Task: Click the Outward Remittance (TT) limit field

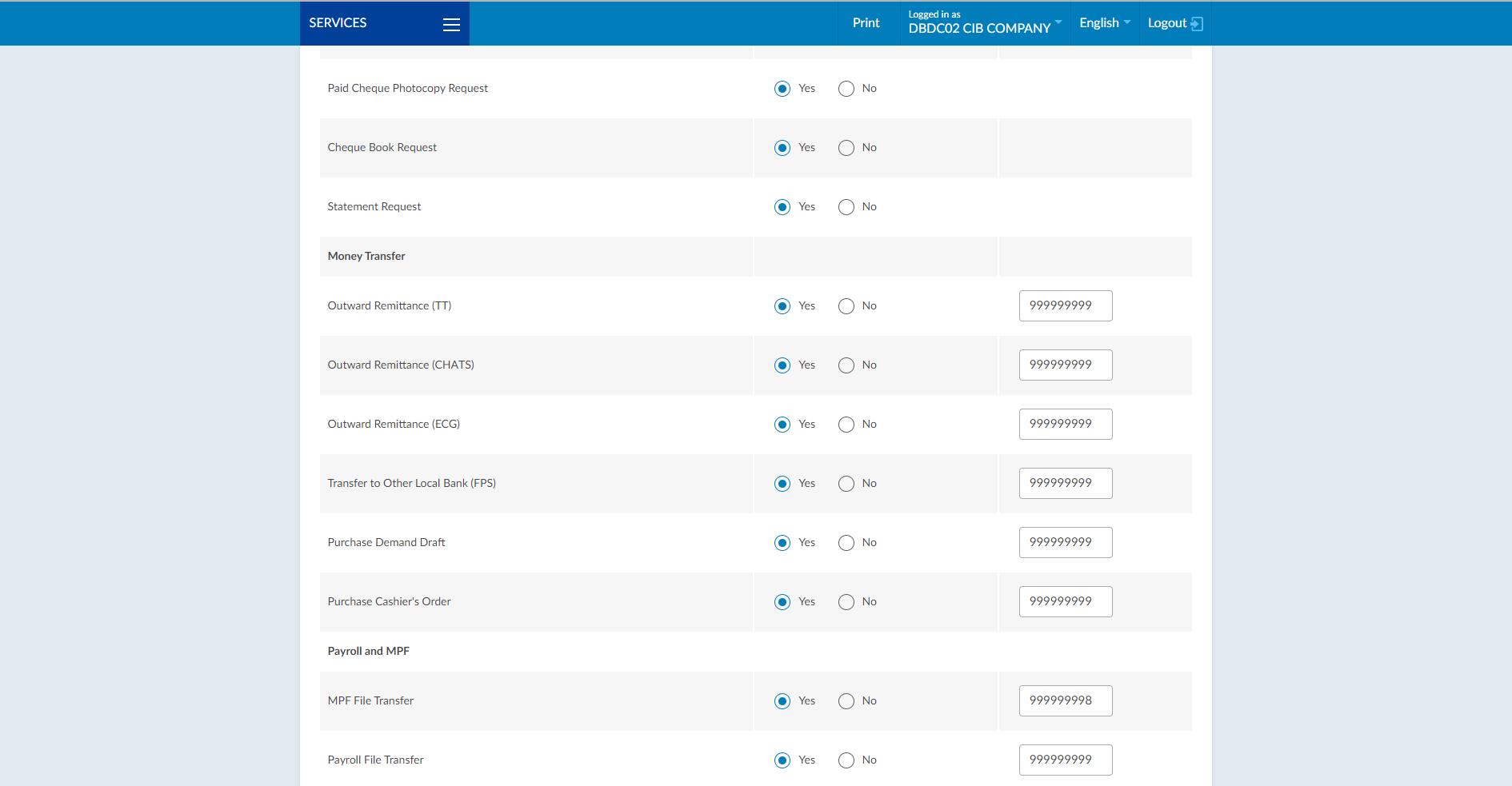Action: [1065, 305]
